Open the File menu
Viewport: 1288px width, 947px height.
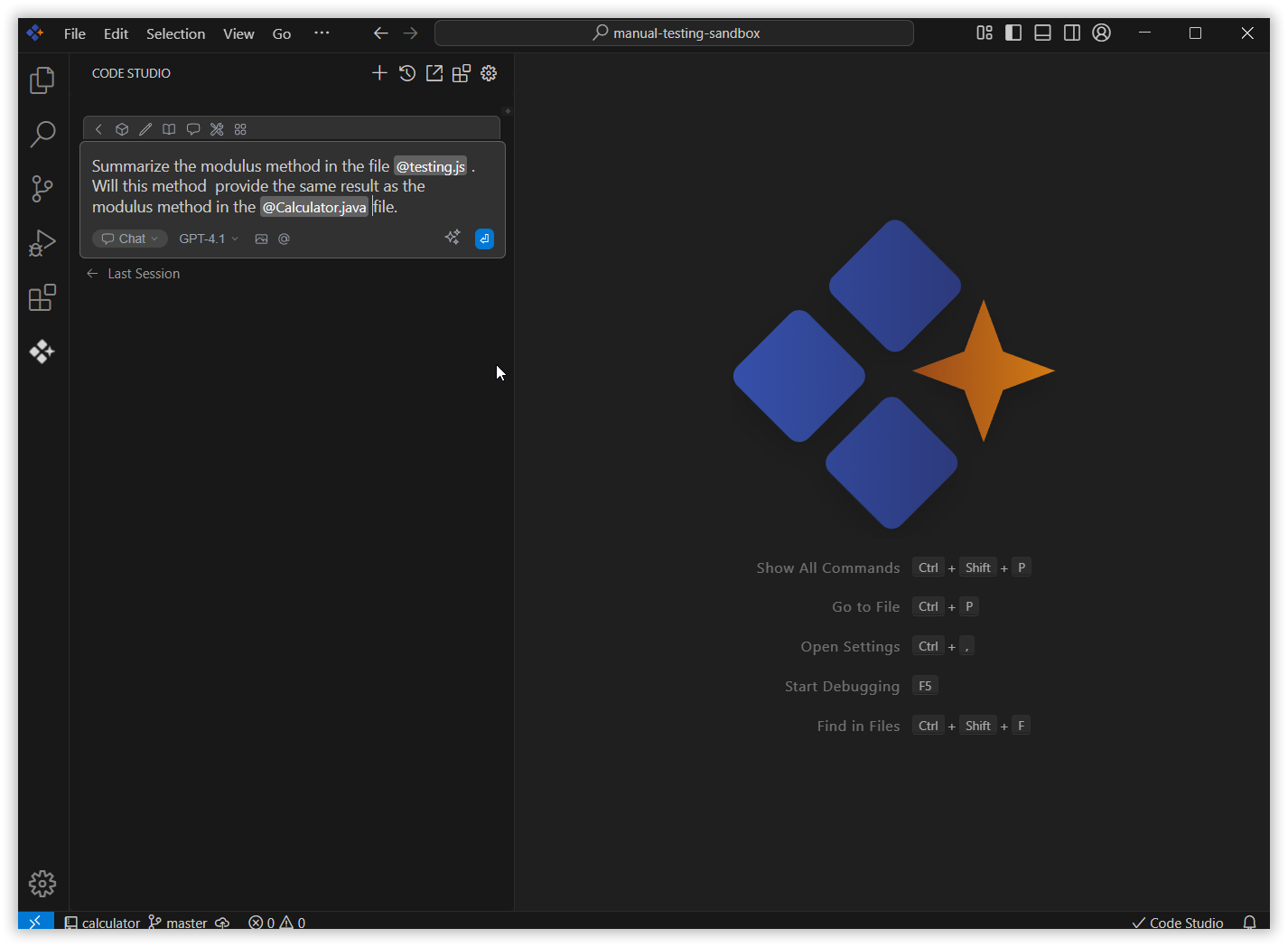click(x=75, y=33)
